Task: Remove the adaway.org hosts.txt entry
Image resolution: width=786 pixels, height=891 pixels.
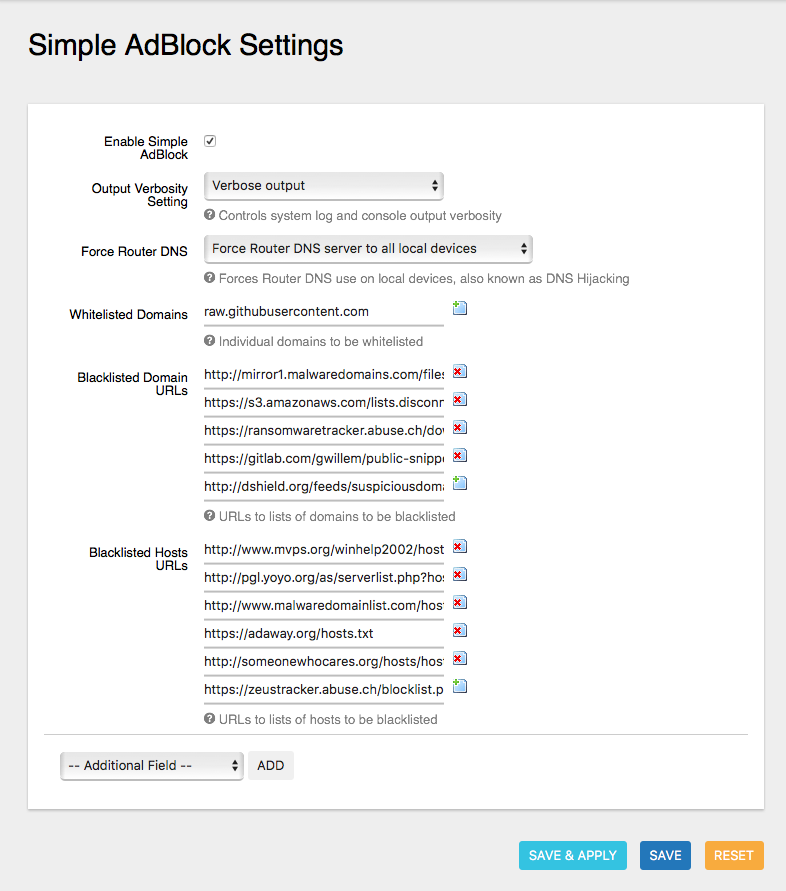Action: pos(459,630)
